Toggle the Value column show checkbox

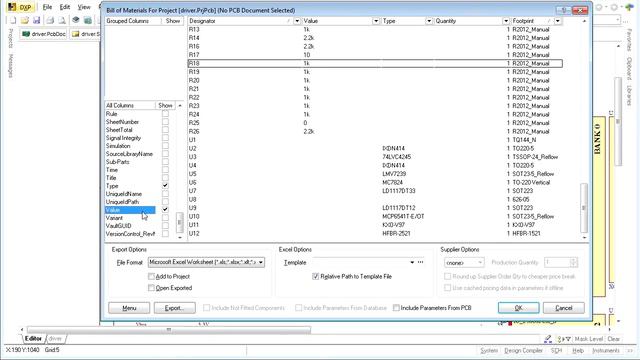point(165,209)
